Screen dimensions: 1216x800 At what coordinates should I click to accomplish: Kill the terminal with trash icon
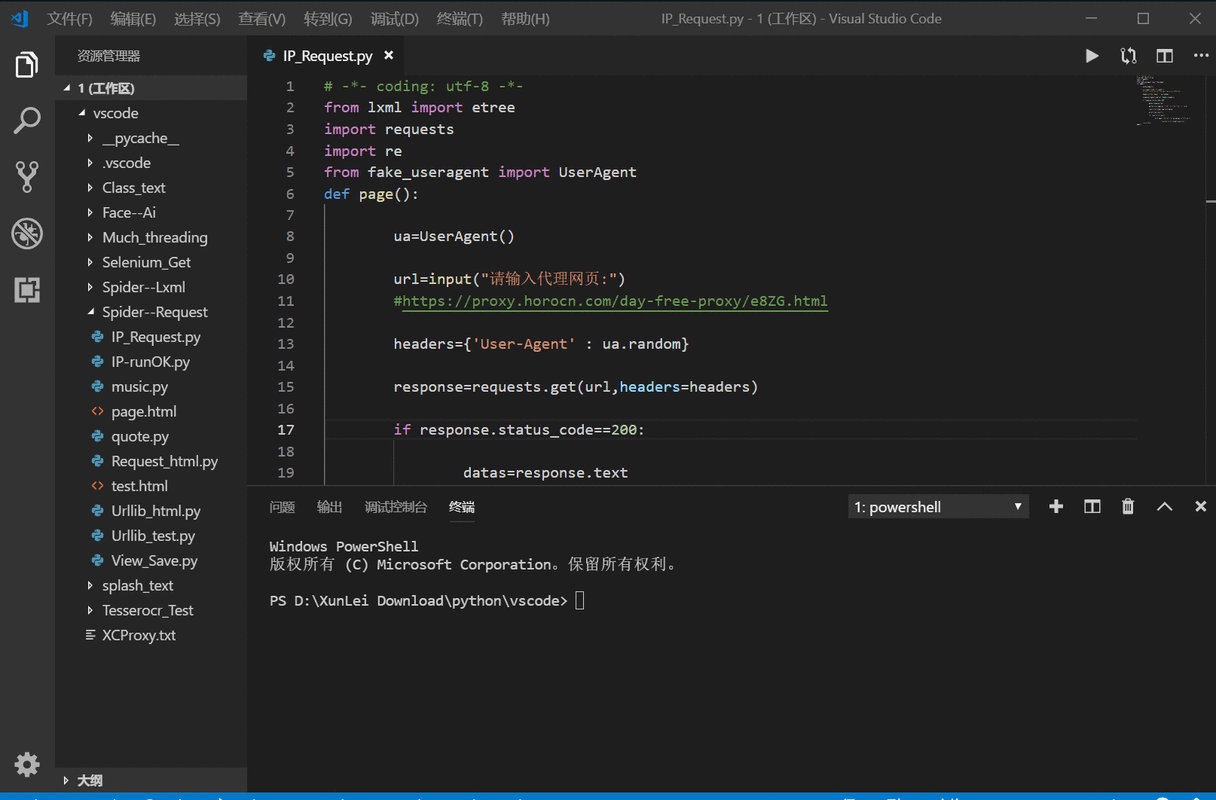[x=1128, y=507]
